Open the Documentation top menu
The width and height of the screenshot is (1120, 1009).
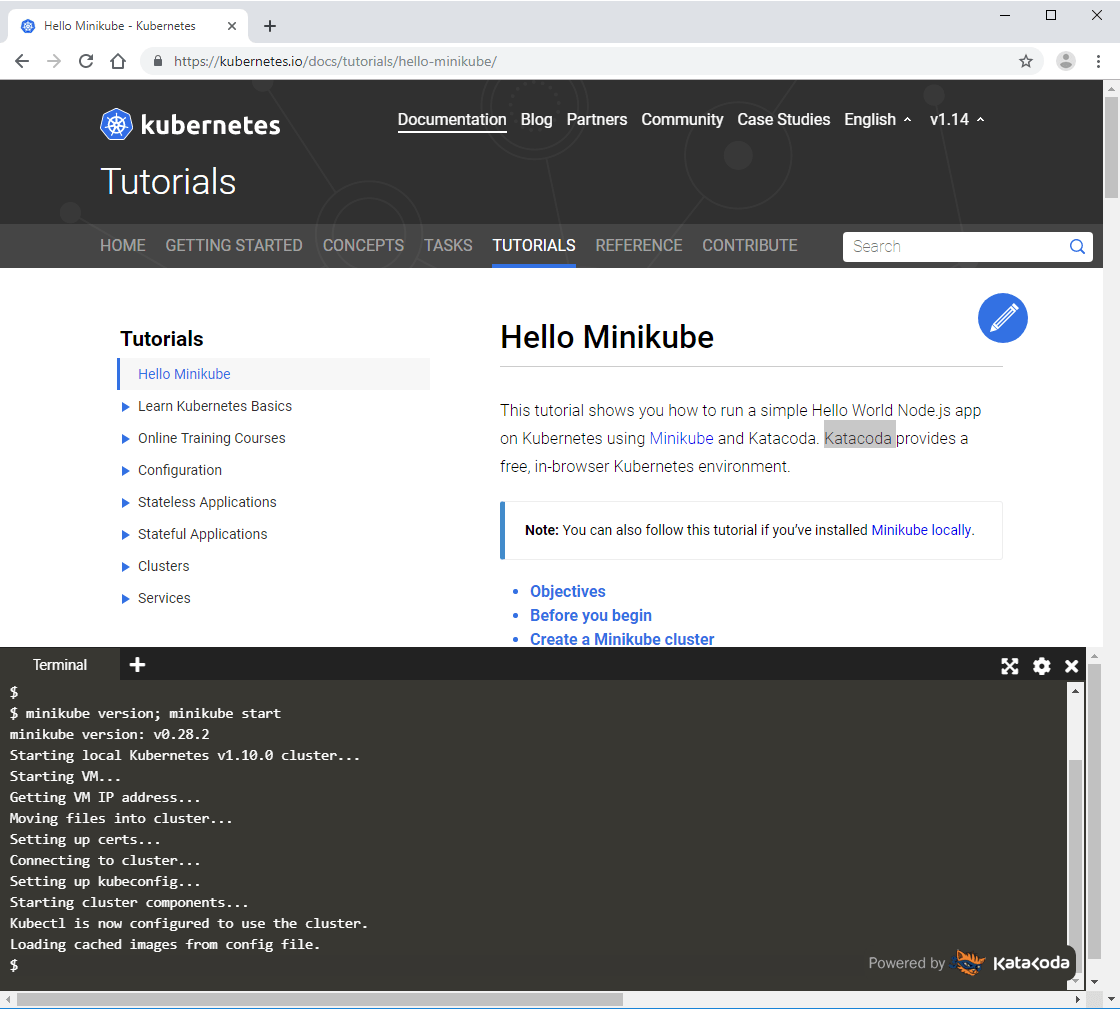[x=452, y=119]
